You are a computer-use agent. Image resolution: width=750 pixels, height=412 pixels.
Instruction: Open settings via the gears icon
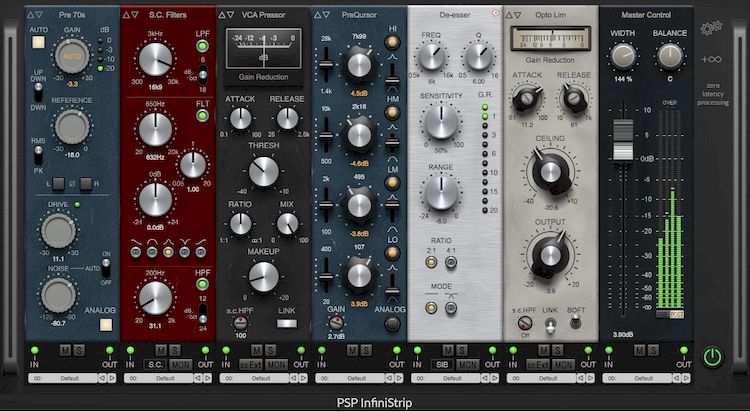[711, 29]
